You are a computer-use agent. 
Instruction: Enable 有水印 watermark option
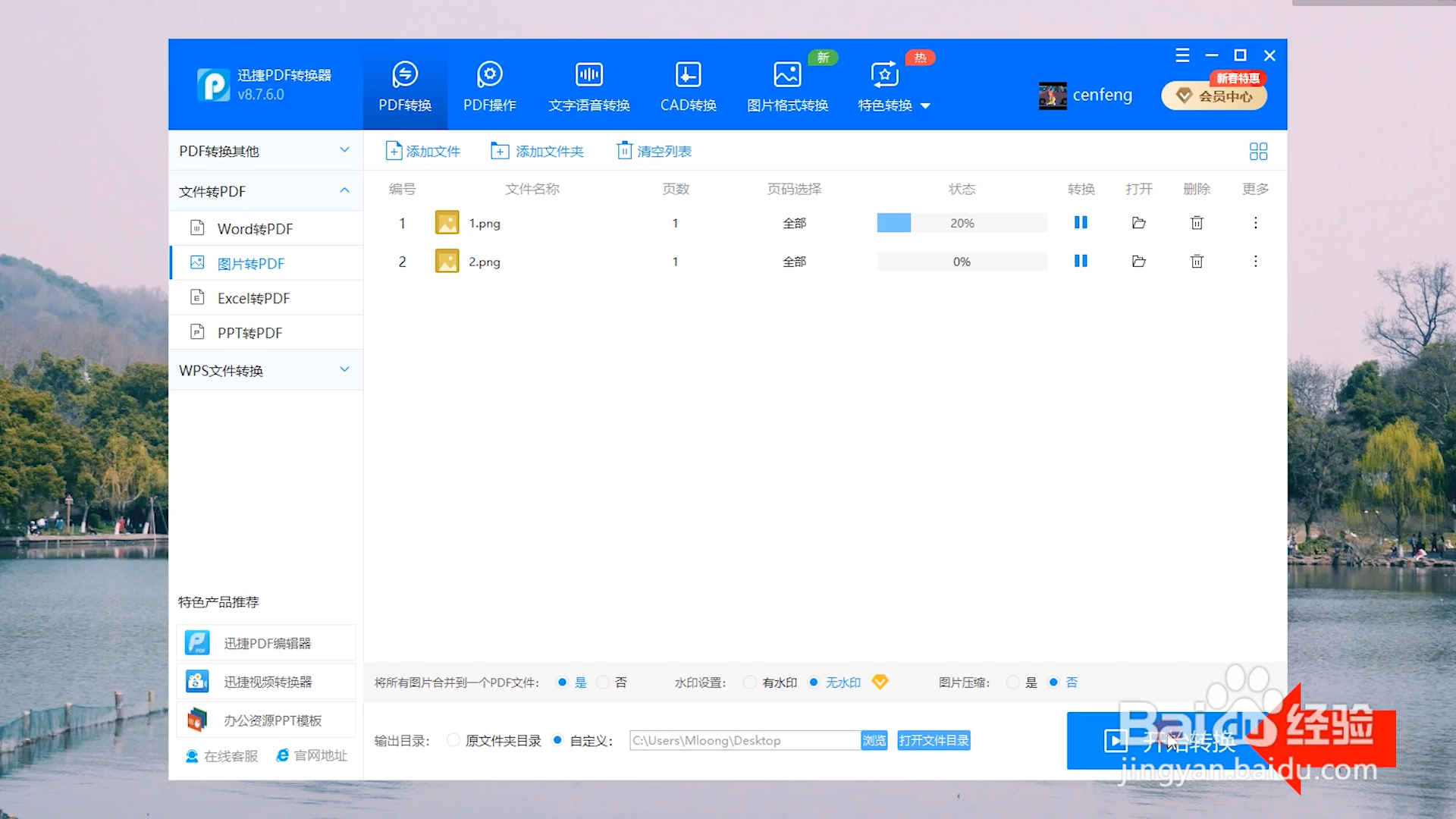tap(749, 682)
